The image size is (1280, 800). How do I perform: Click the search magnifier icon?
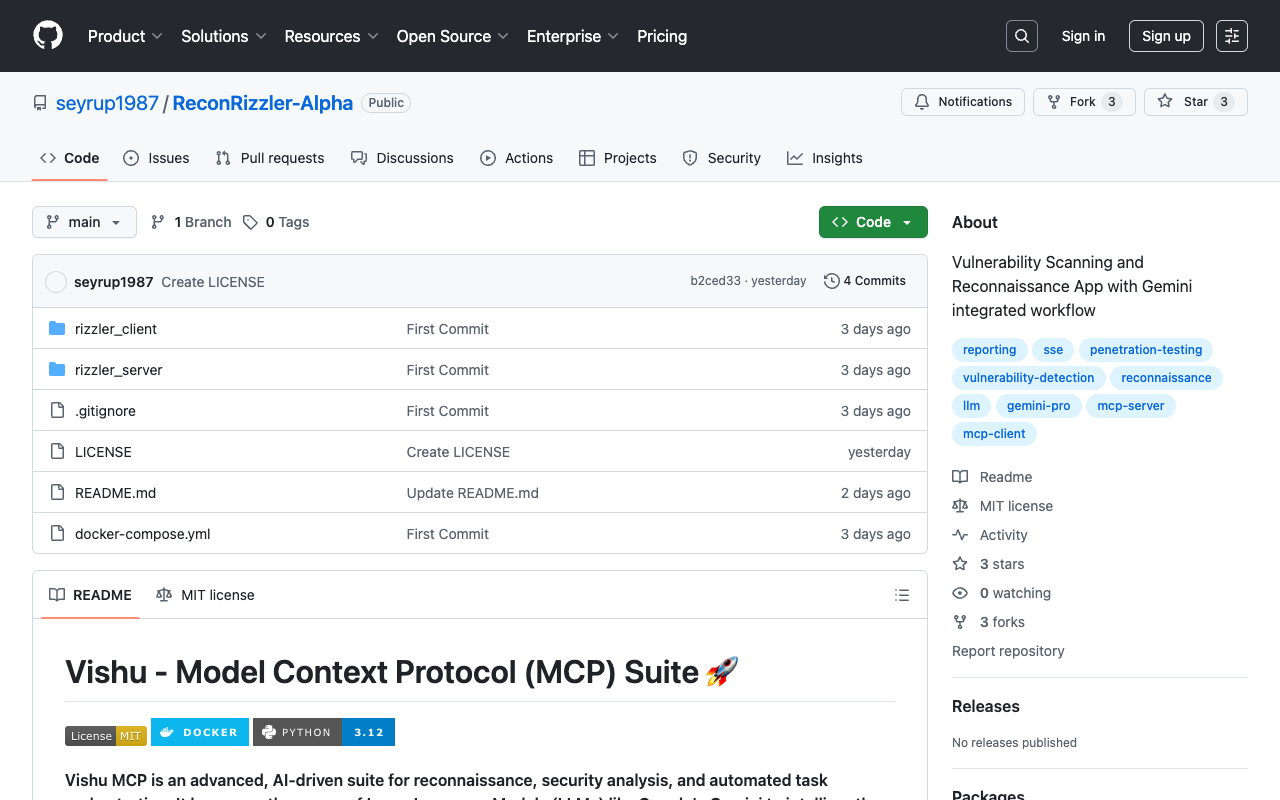(1022, 36)
